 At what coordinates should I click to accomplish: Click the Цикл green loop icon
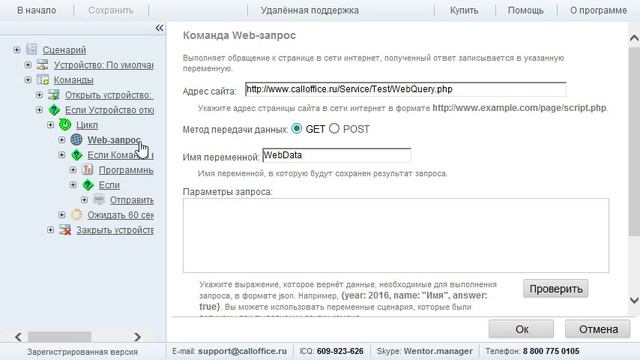[65, 124]
